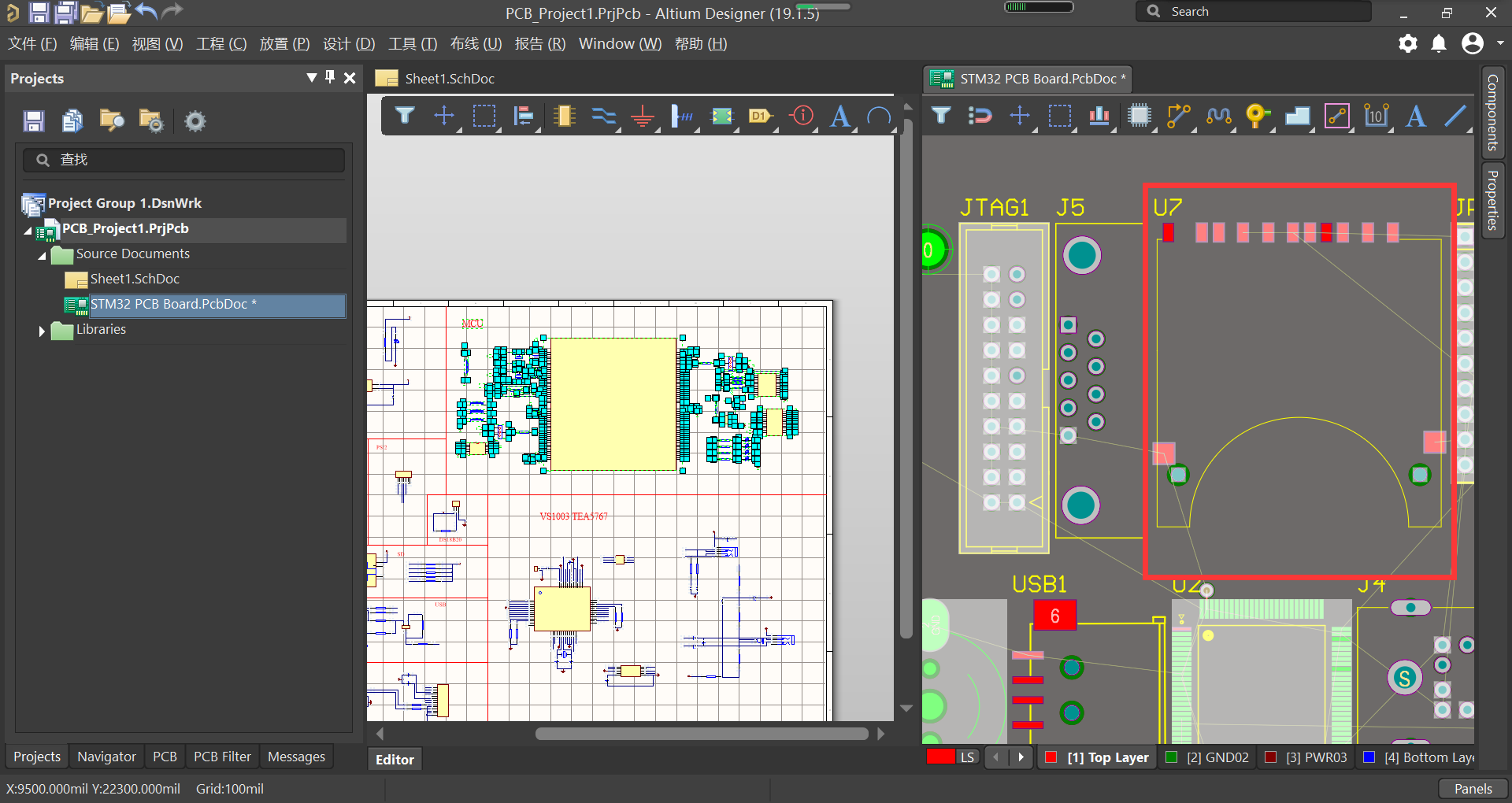Open the 帮助 (H) menu
Screen dimensions: 1512x803
(701, 44)
